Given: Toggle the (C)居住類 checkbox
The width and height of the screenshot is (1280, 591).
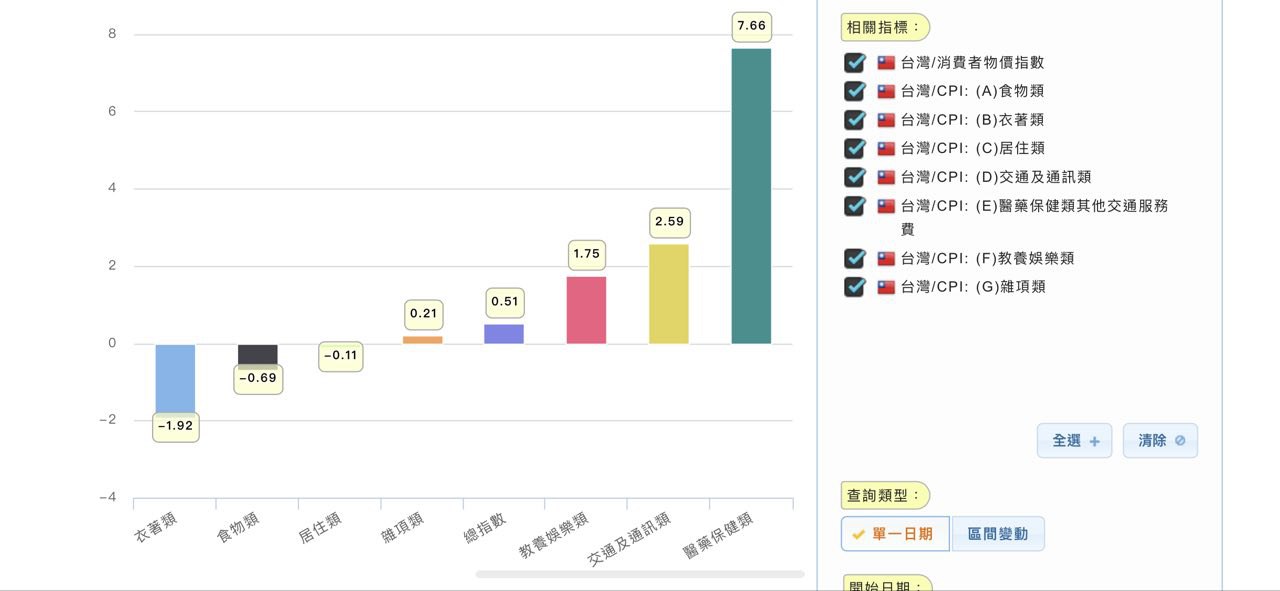Looking at the screenshot, I should (x=854, y=148).
